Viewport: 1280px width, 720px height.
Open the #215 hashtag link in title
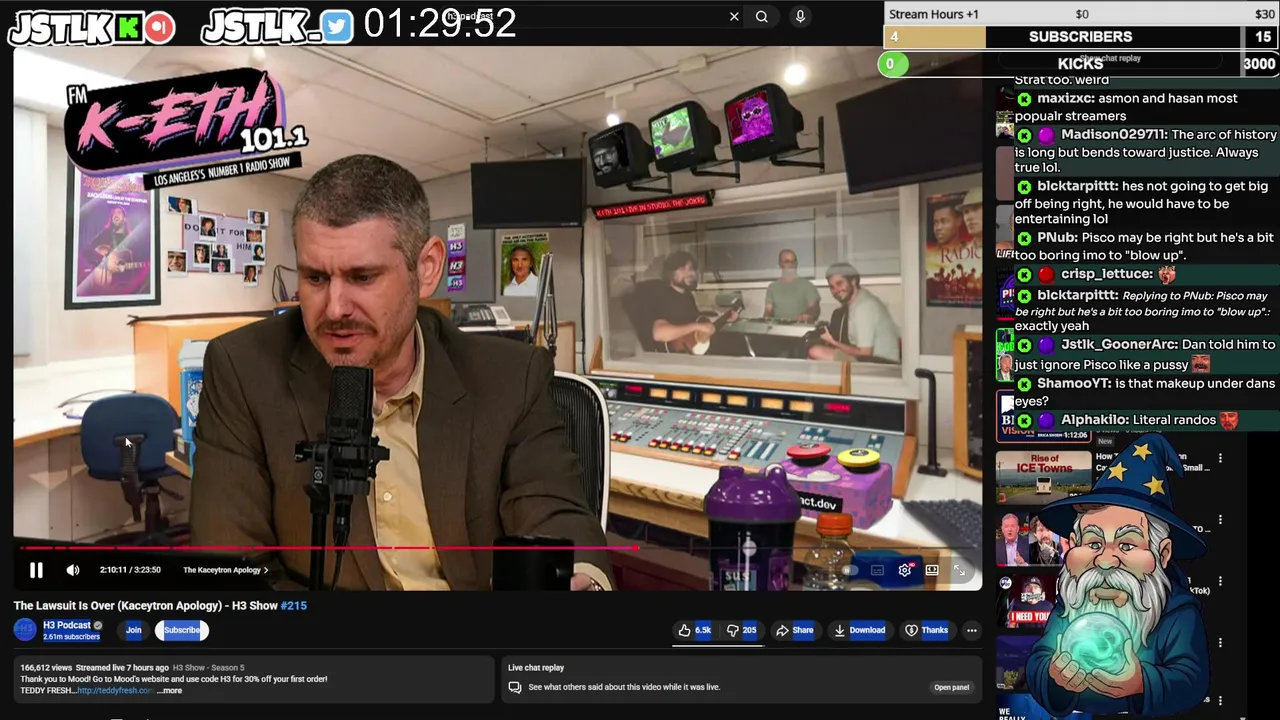(x=294, y=606)
